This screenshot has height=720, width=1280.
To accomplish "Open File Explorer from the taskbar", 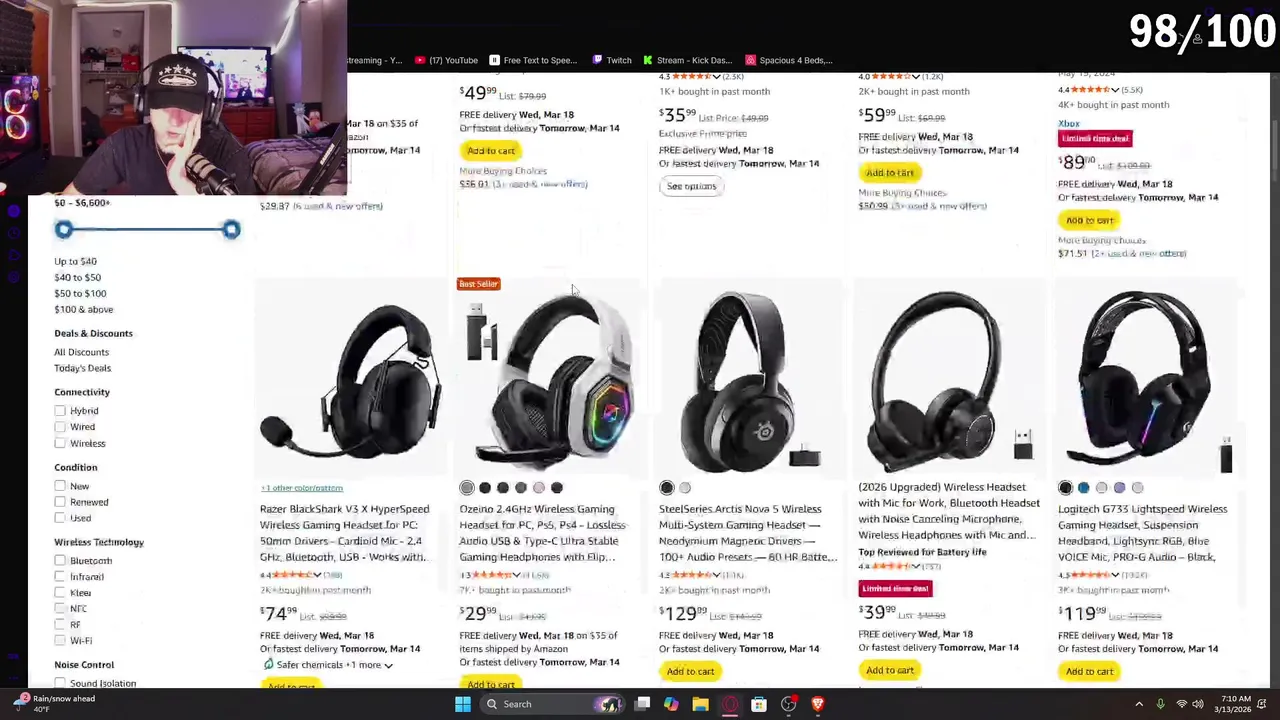I will click(701, 704).
